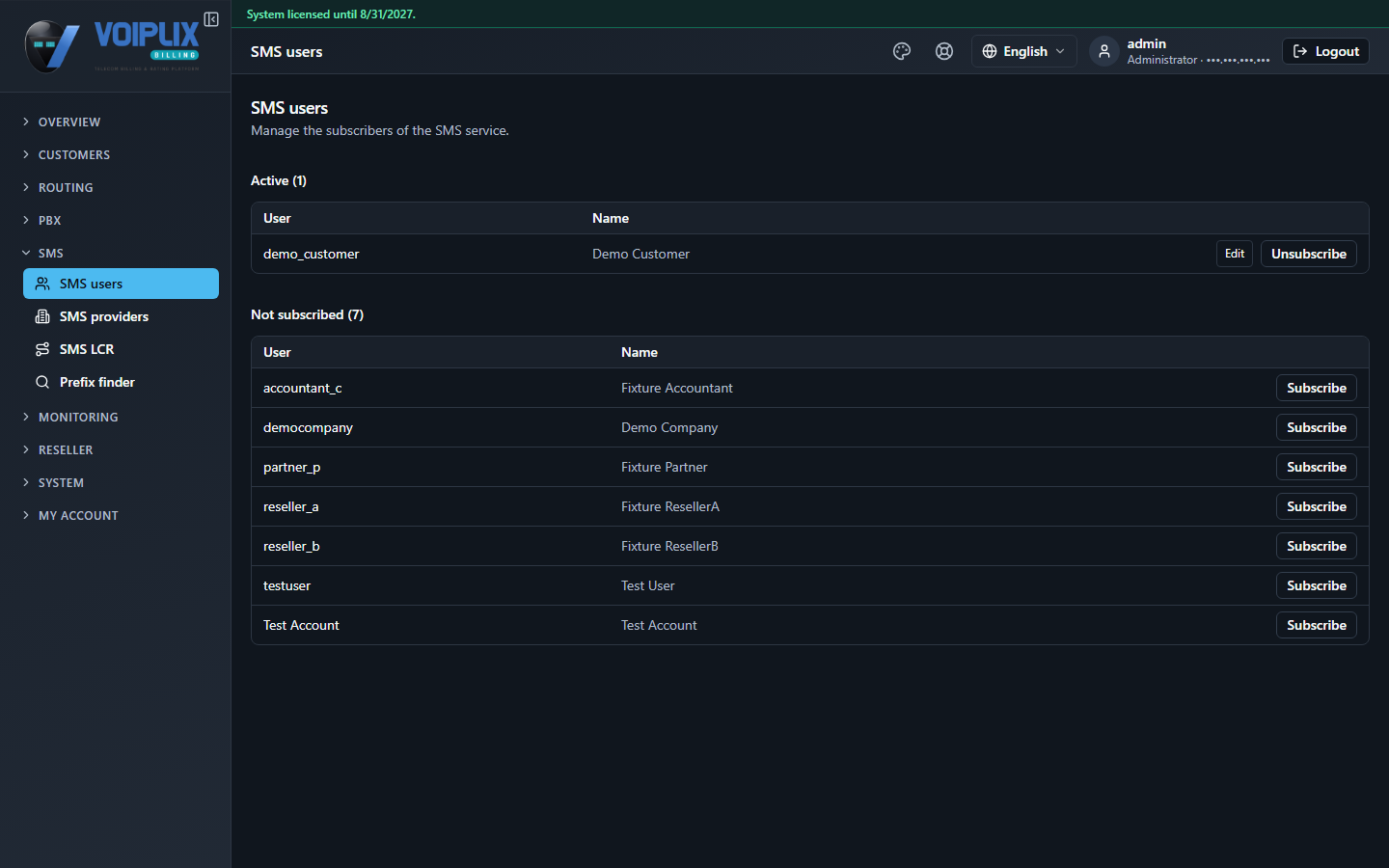Edit the demo_customer subscription
Image resolution: width=1389 pixels, height=868 pixels.
tap(1235, 254)
